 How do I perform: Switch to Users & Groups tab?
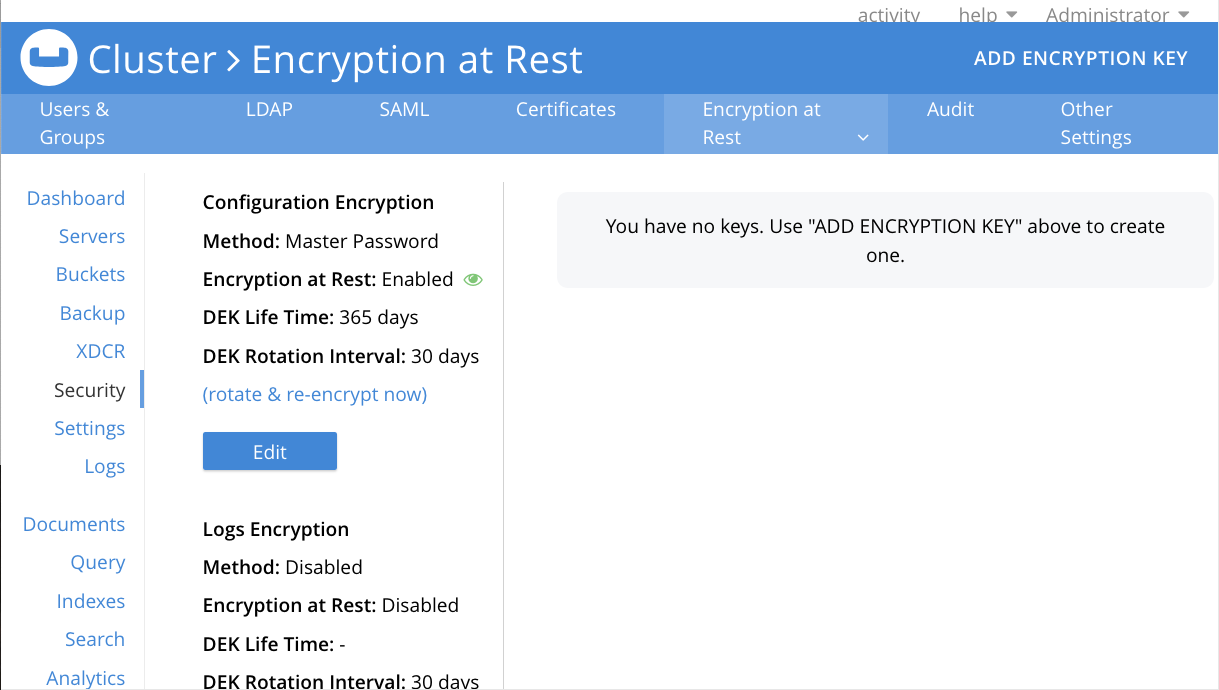coord(74,123)
